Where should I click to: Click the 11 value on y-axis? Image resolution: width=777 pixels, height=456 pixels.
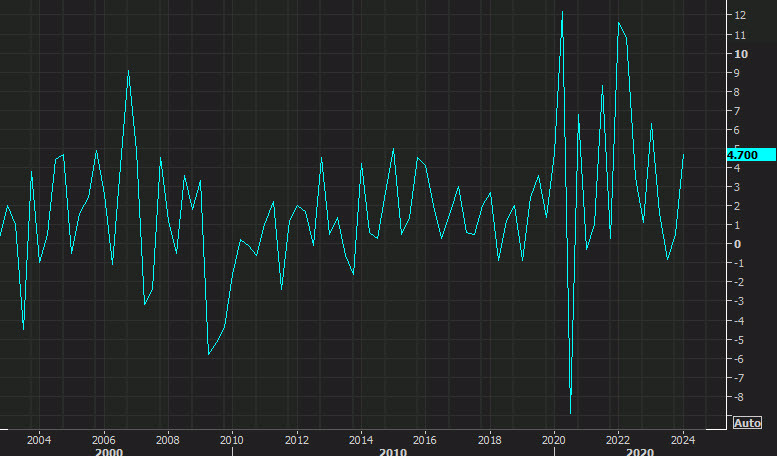pos(740,35)
